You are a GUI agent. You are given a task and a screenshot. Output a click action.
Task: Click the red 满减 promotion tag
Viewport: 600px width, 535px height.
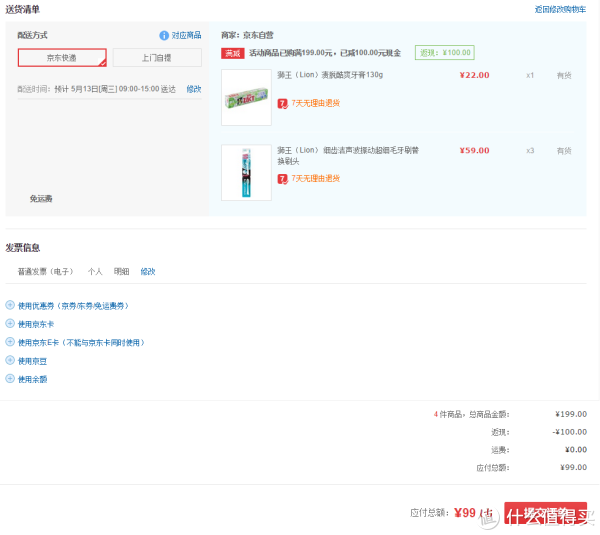[x=233, y=53]
